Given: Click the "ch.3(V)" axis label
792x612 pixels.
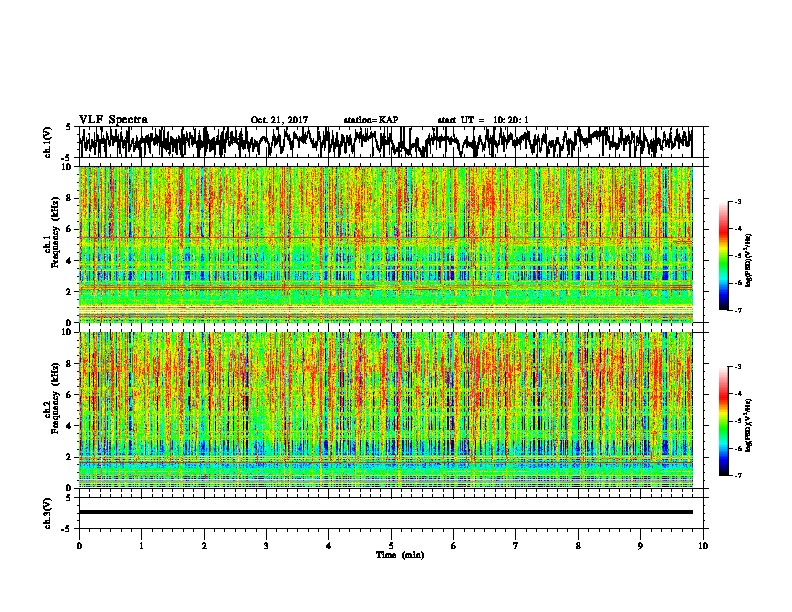Looking at the screenshot, I should coord(47,513).
